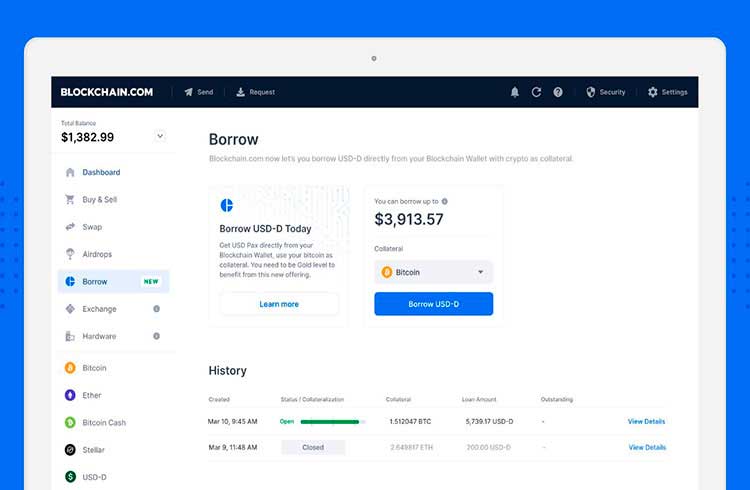Select the Hardware menu item
750x490 pixels.
pyautogui.click(x=99, y=336)
